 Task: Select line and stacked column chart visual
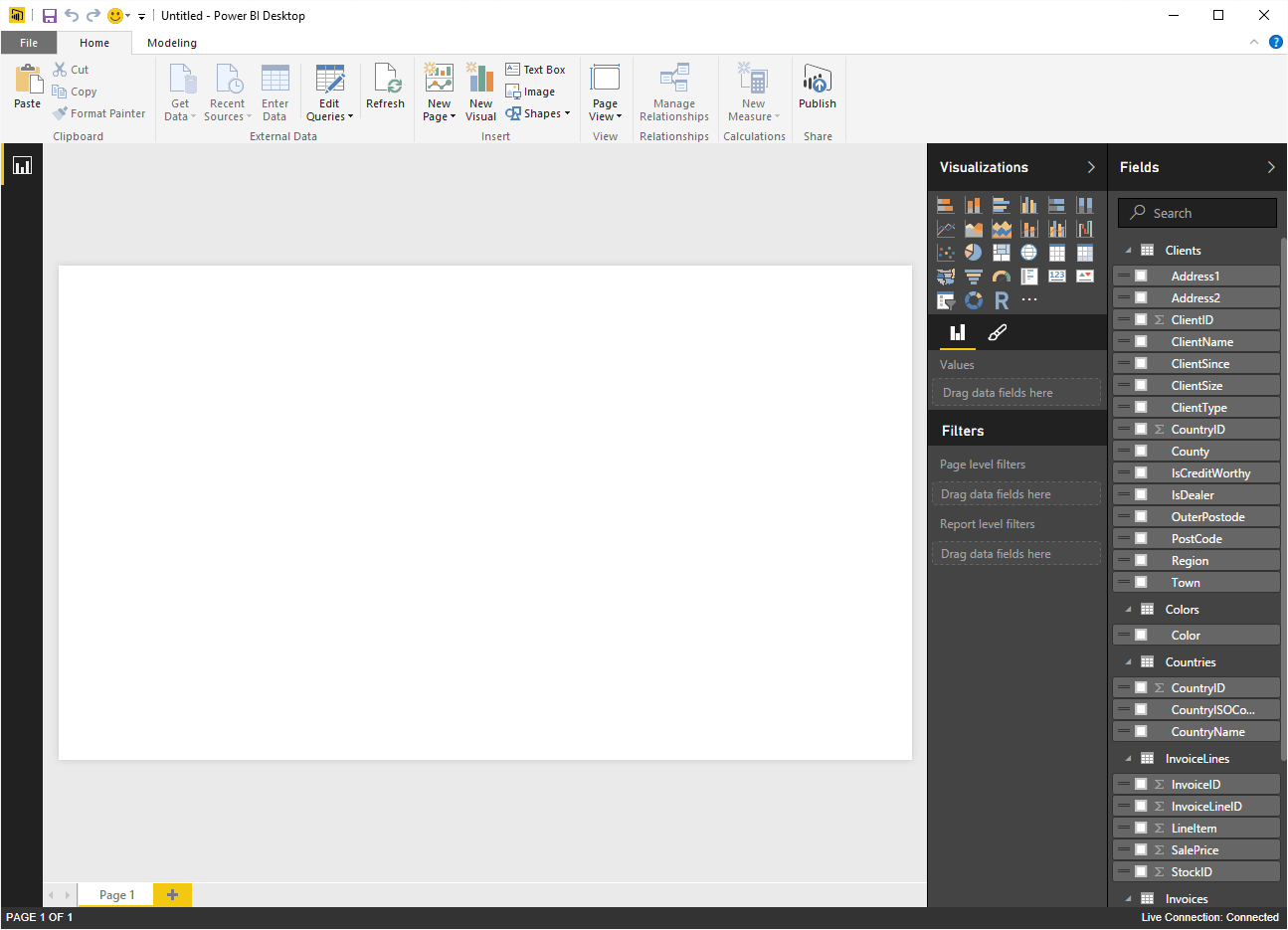coord(1029,229)
